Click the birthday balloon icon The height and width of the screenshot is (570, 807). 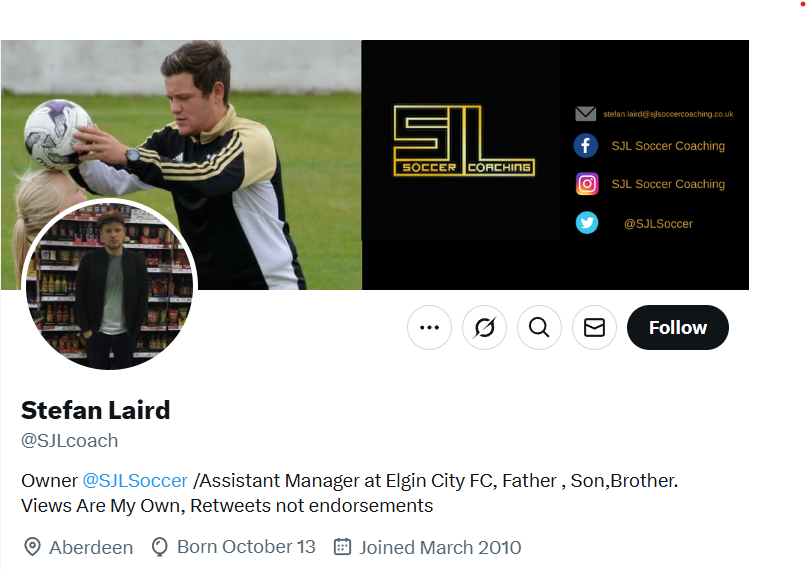coord(160,547)
